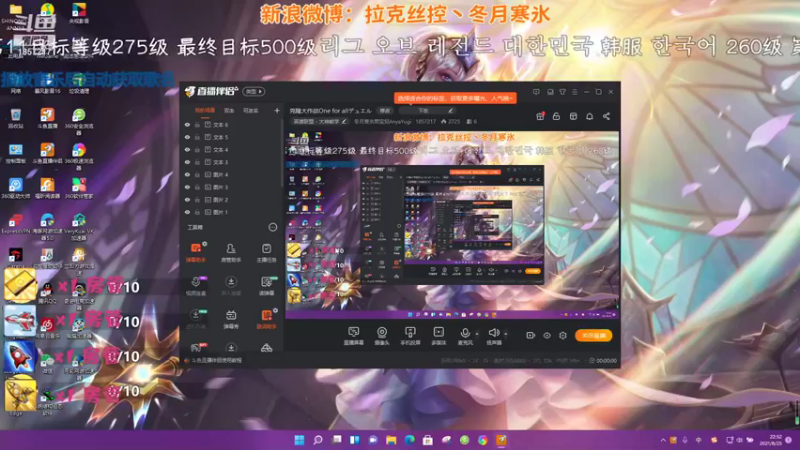Screen dimensions: 800x450
Task: Open the 歌词助手 lyrics assistant tool
Action: tap(266, 319)
